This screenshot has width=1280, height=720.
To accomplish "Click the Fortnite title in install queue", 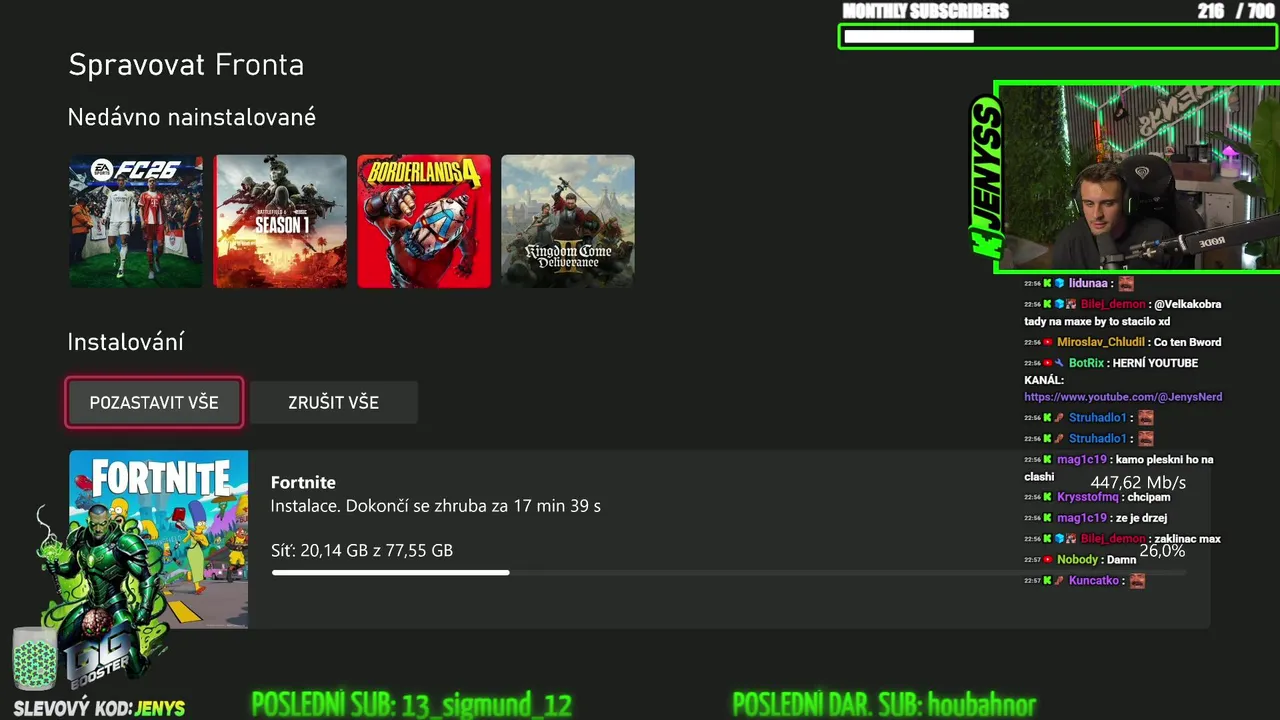I will (303, 482).
